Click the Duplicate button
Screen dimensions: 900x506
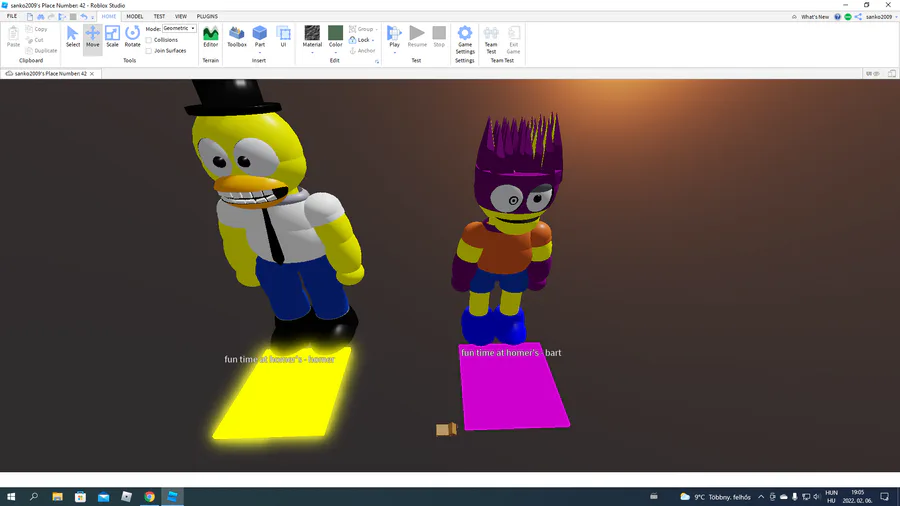pos(41,50)
